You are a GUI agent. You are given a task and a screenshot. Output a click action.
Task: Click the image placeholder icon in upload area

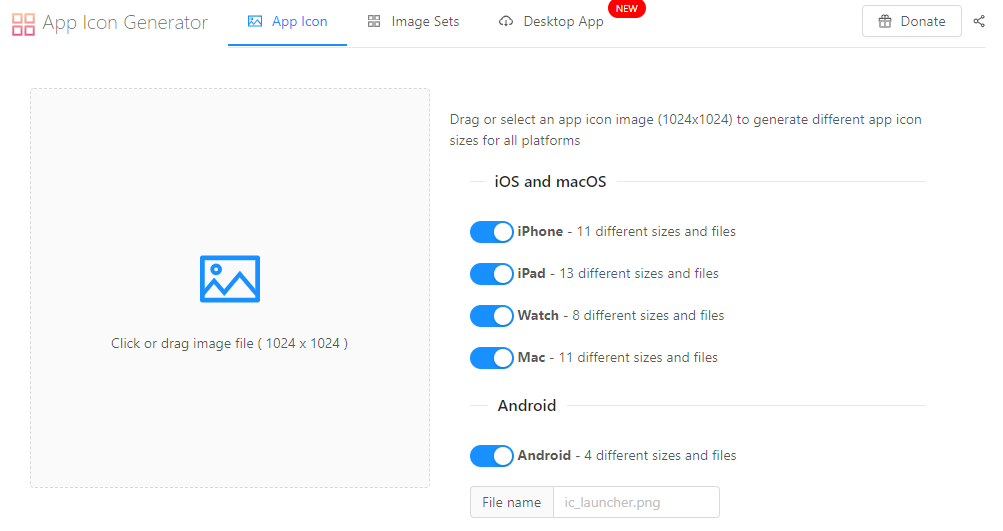coord(230,278)
